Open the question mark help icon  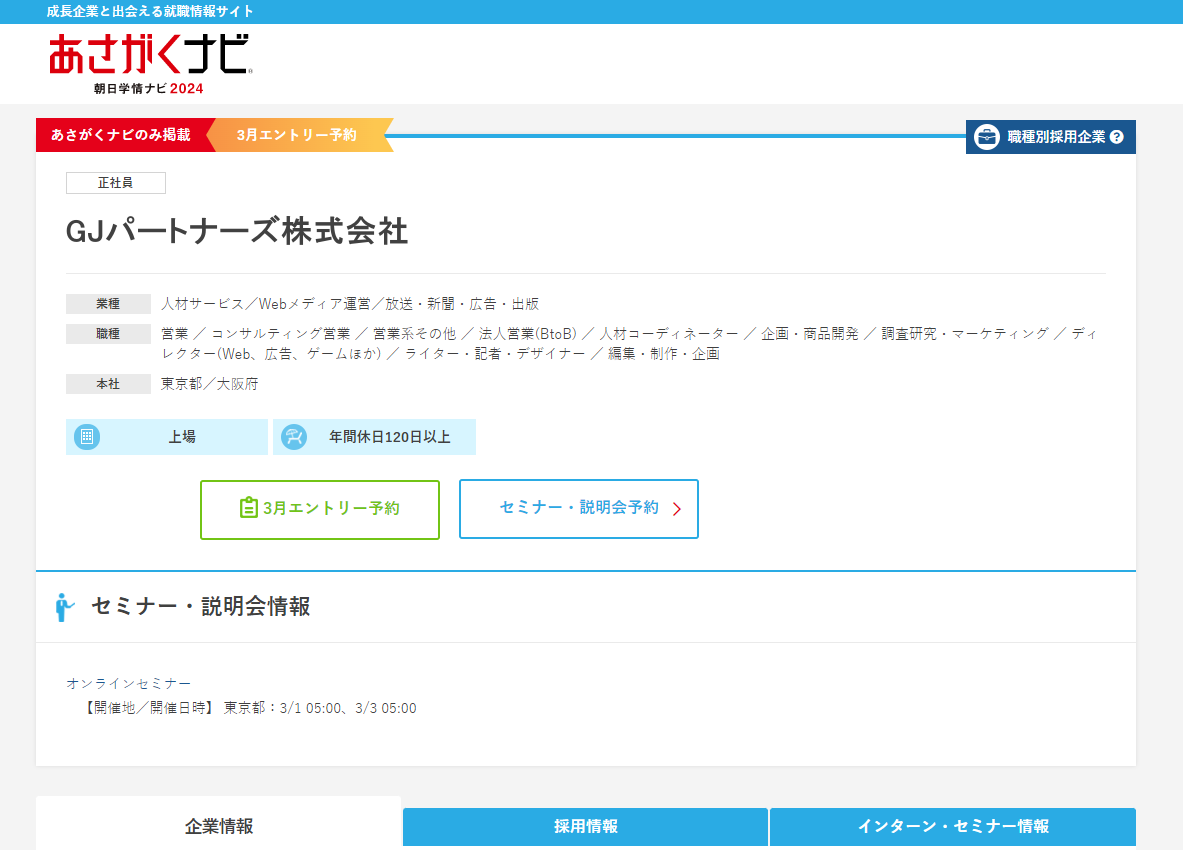click(x=1117, y=137)
